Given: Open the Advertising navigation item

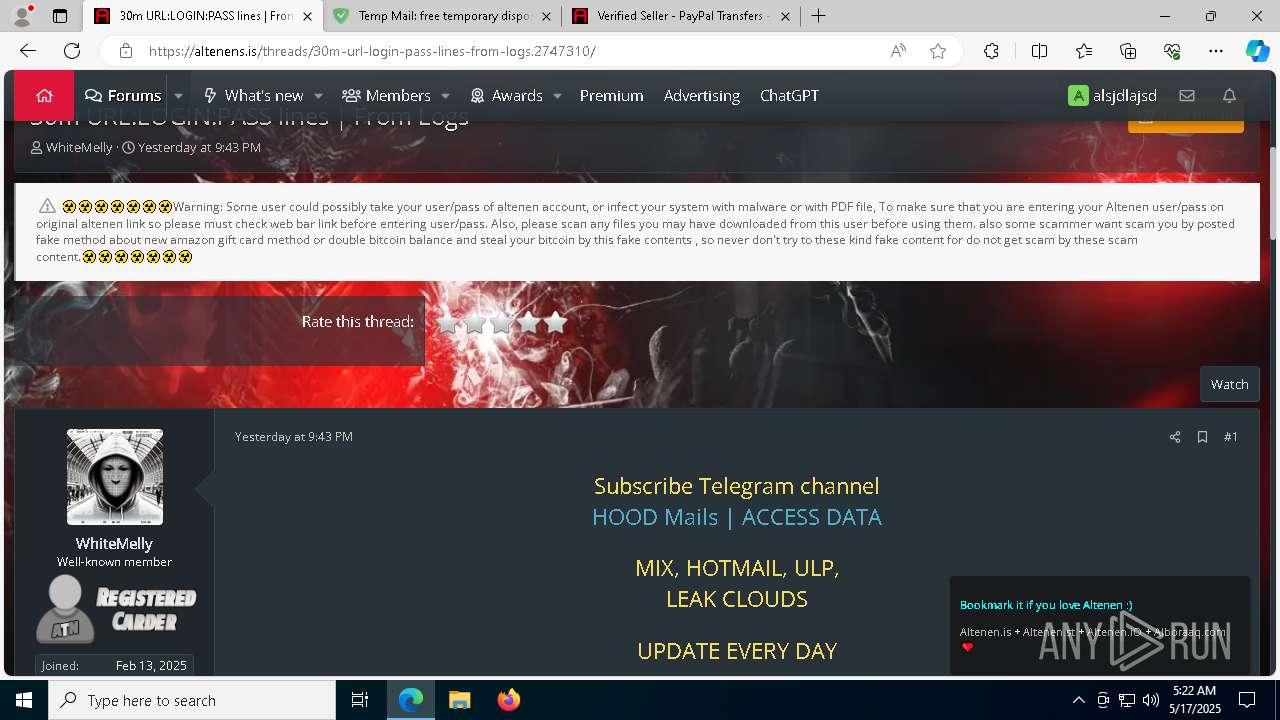Looking at the screenshot, I should click(x=702, y=96).
